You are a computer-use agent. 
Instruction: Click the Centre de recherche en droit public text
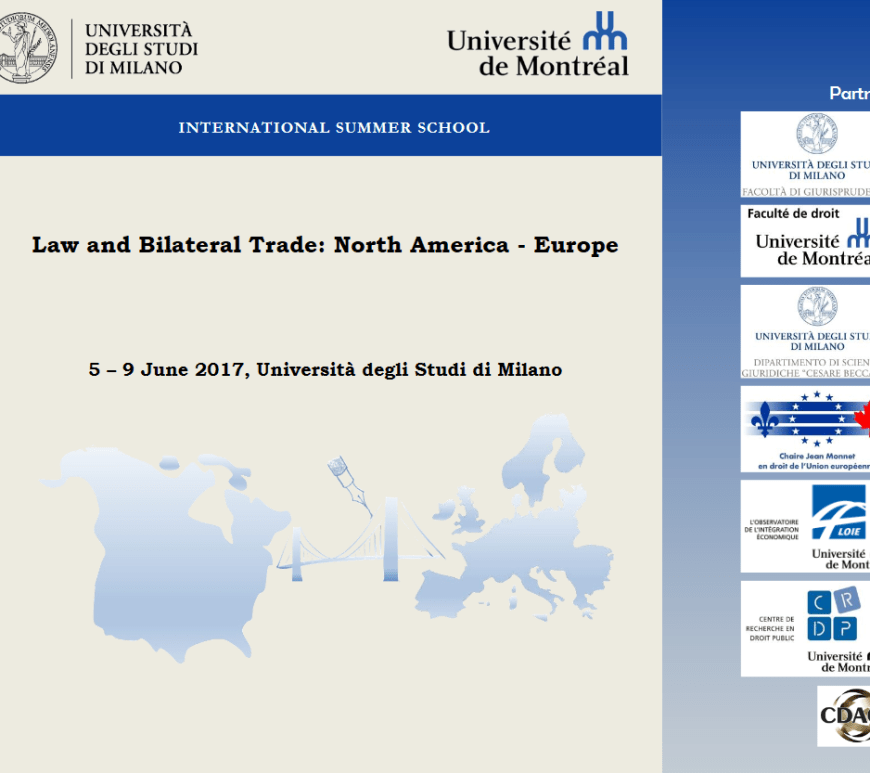(770, 629)
